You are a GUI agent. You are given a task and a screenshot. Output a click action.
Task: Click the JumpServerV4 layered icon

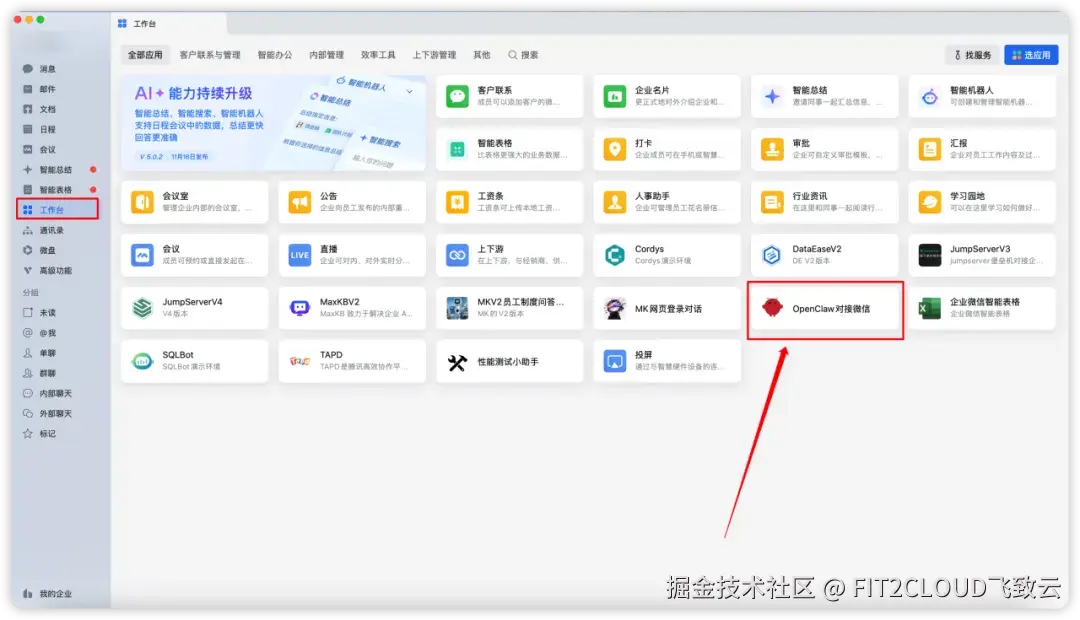142,308
